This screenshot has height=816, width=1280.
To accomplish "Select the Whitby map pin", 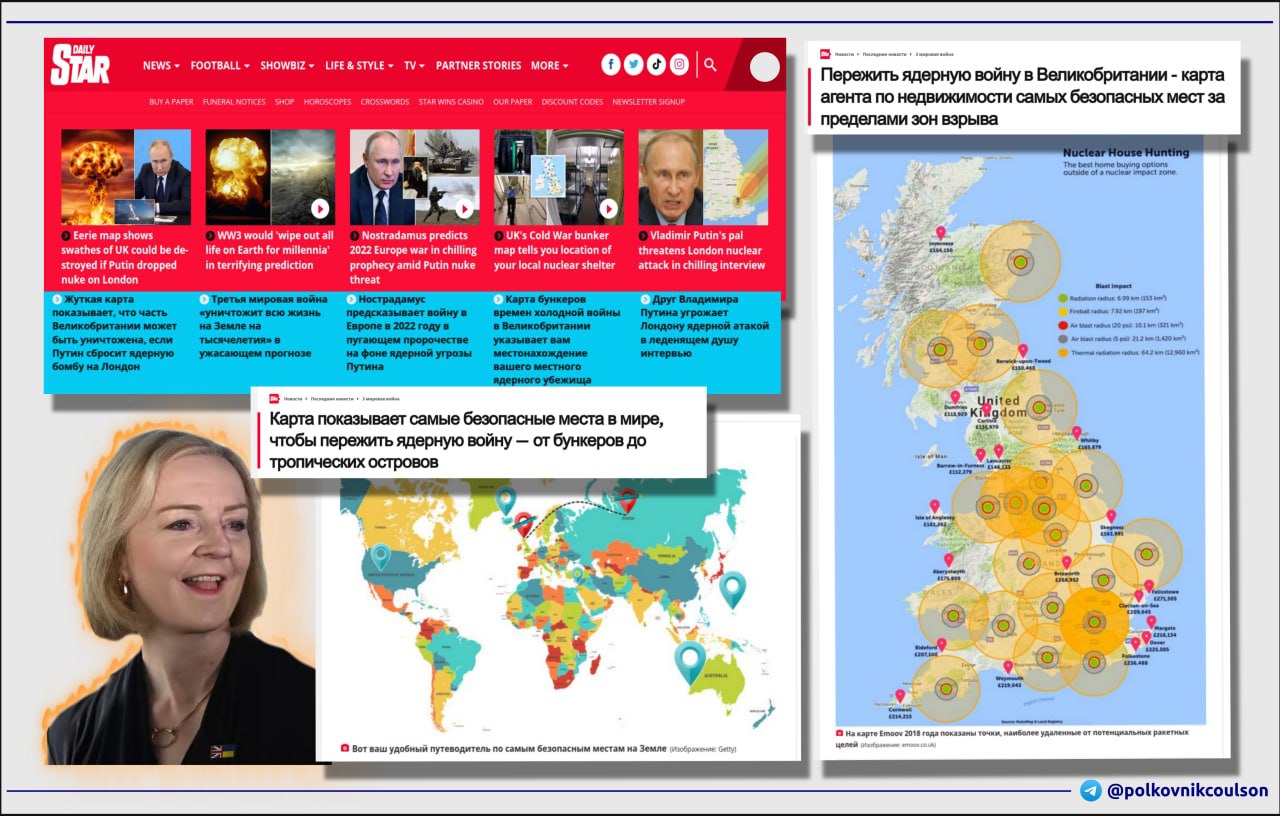I will [x=1076, y=434].
